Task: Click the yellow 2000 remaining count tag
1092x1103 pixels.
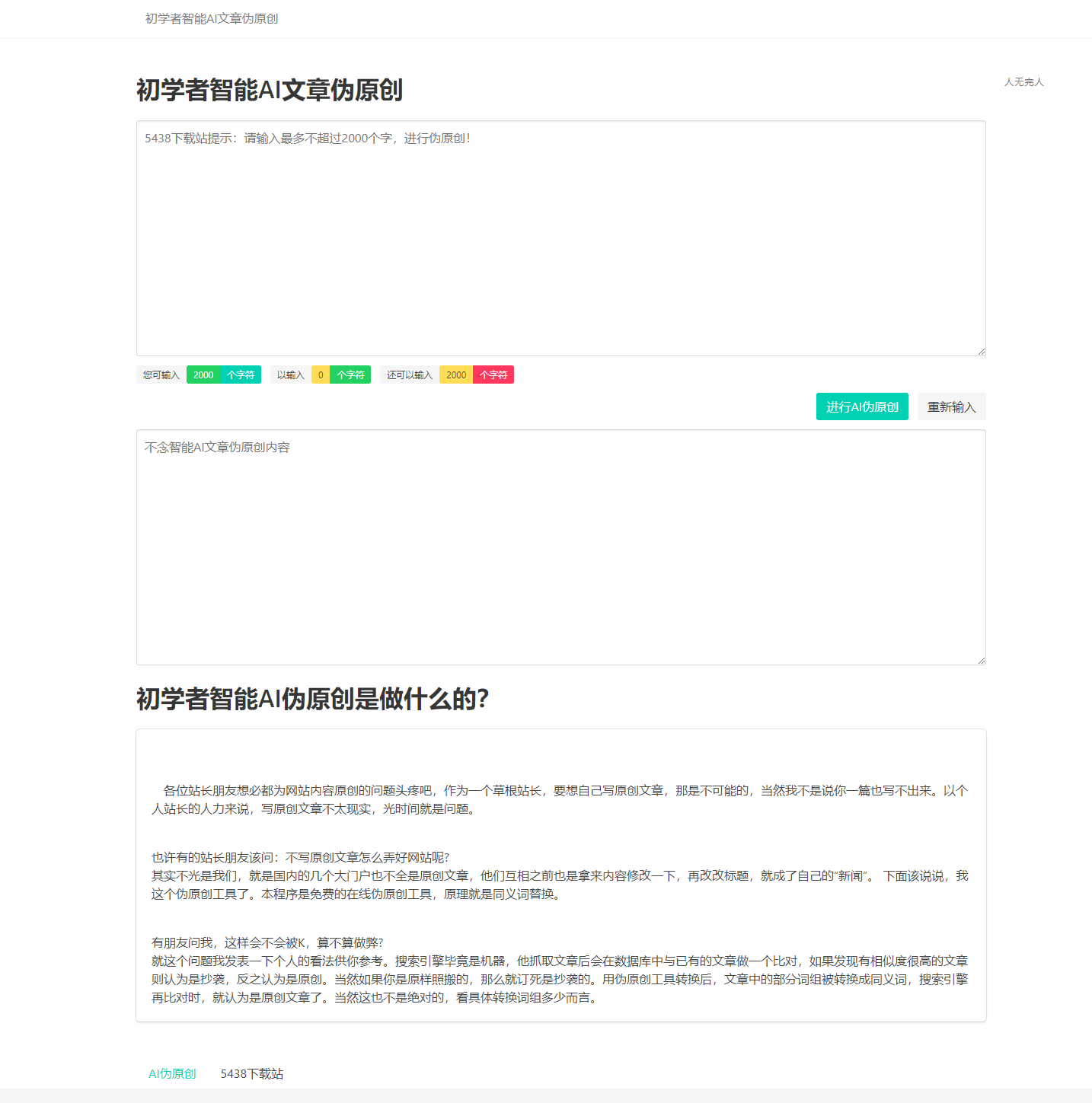Action: pos(456,375)
